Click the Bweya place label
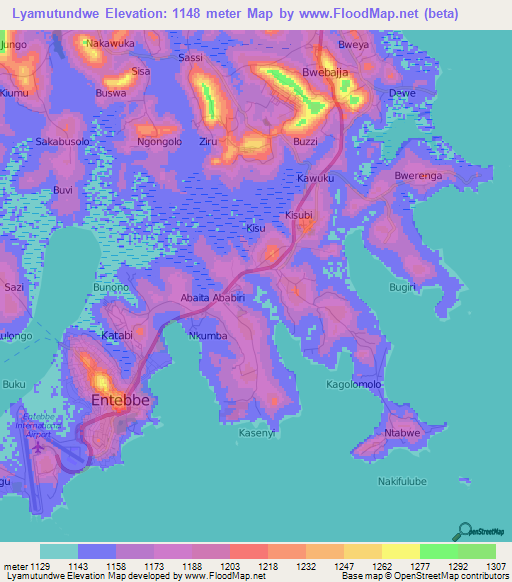The height and width of the screenshot is (582, 512). (353, 45)
